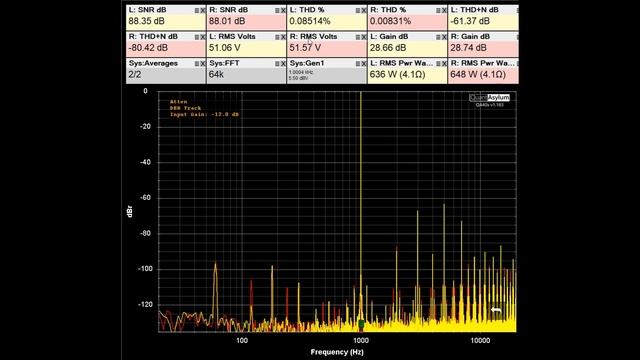640x360 pixels.
Task: Select the R: Gain dB tile header
Action: [x=470, y=36]
